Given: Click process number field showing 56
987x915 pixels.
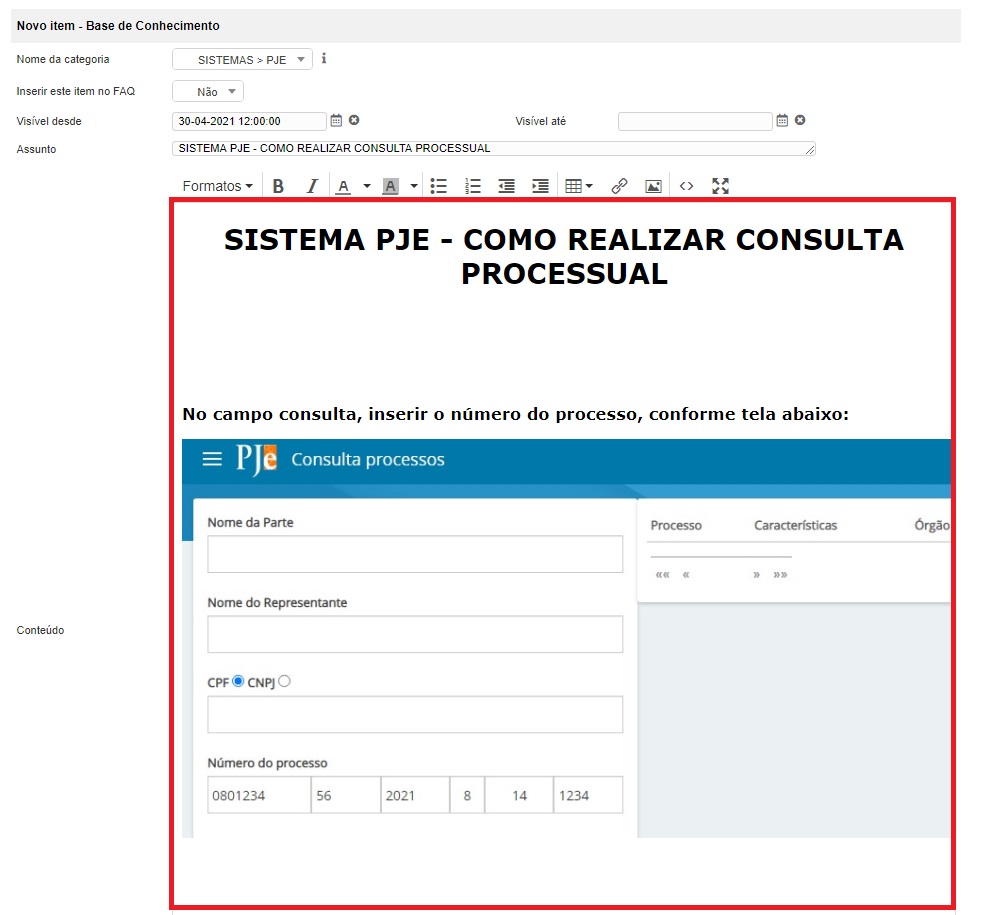Looking at the screenshot, I should [x=346, y=795].
